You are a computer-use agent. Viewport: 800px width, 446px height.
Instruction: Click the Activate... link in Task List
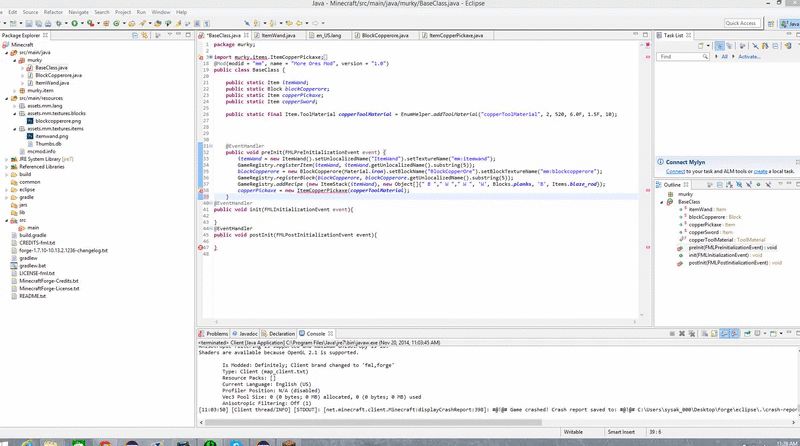(749, 57)
